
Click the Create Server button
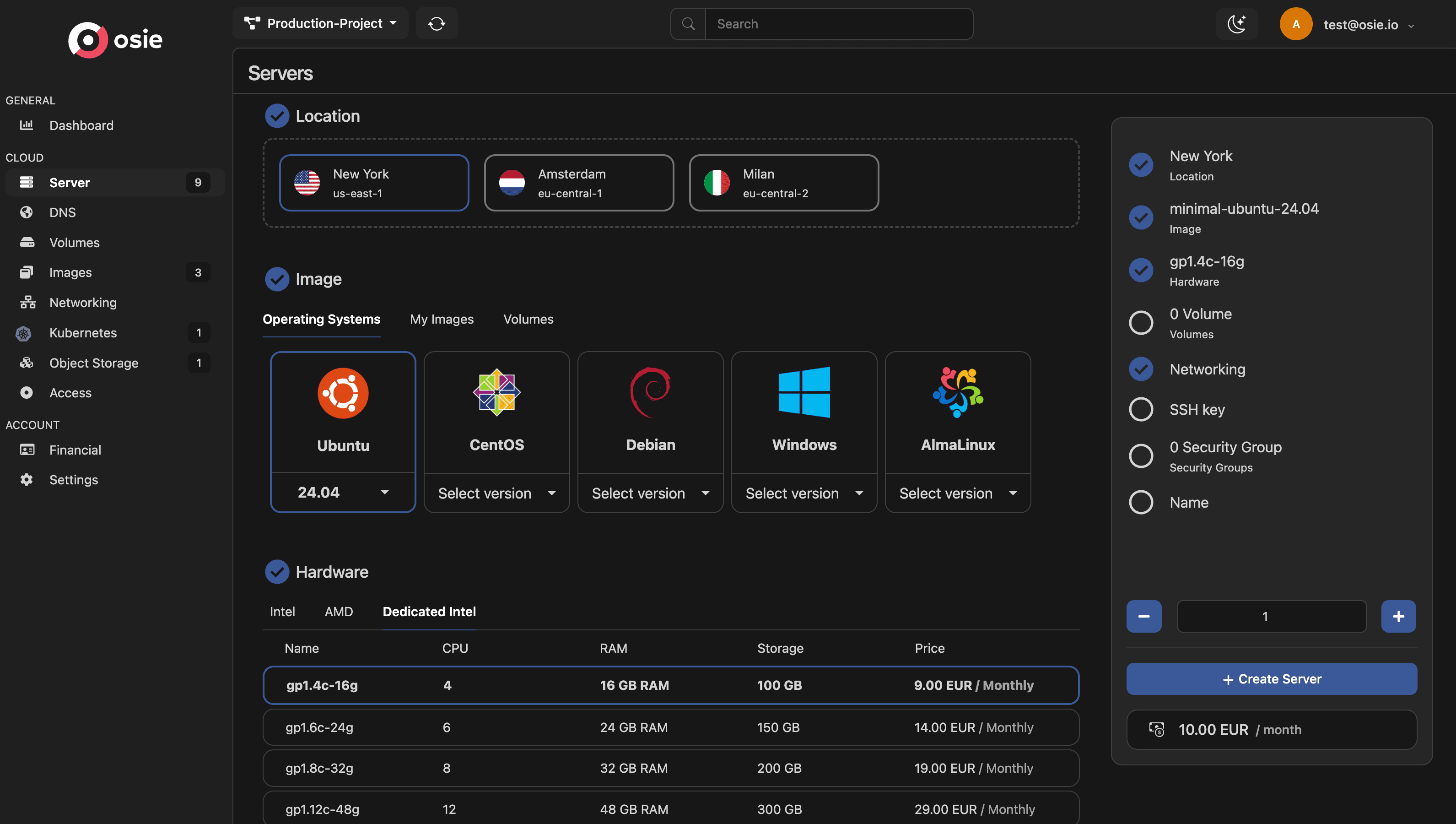[x=1271, y=678]
